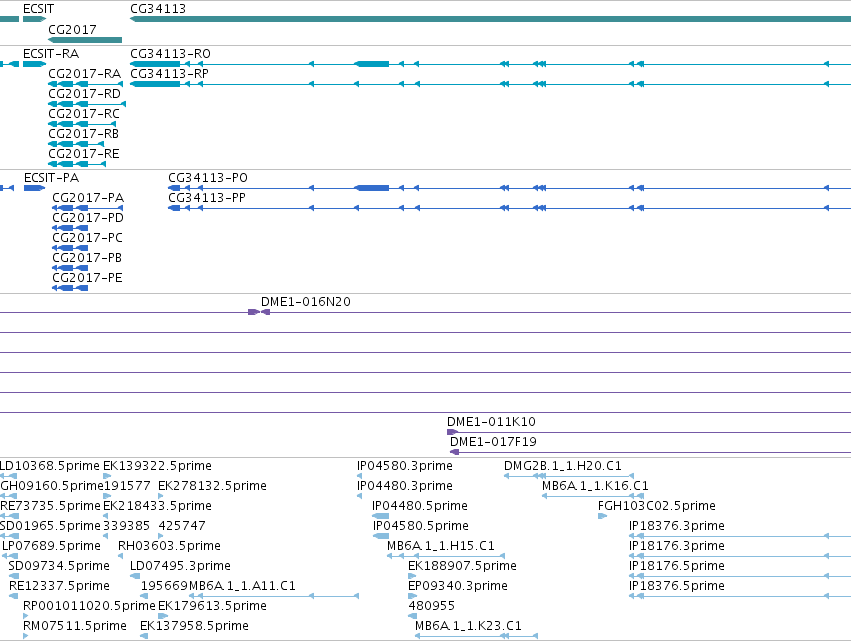Select EST EK278132.5prime
Image resolution: width=851 pixels, height=641 pixels.
212,486
